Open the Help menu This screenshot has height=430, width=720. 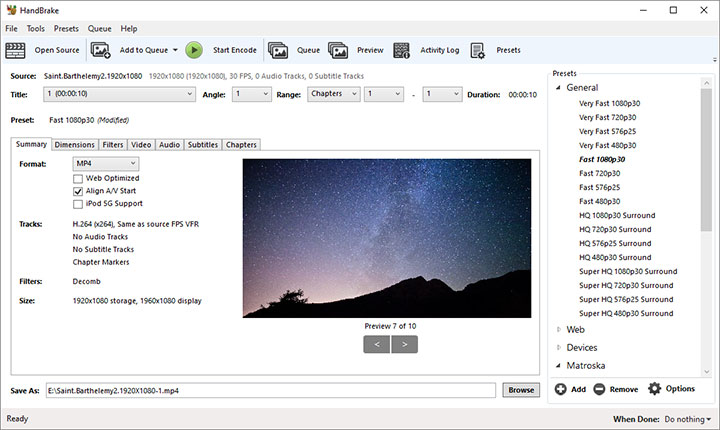click(129, 28)
